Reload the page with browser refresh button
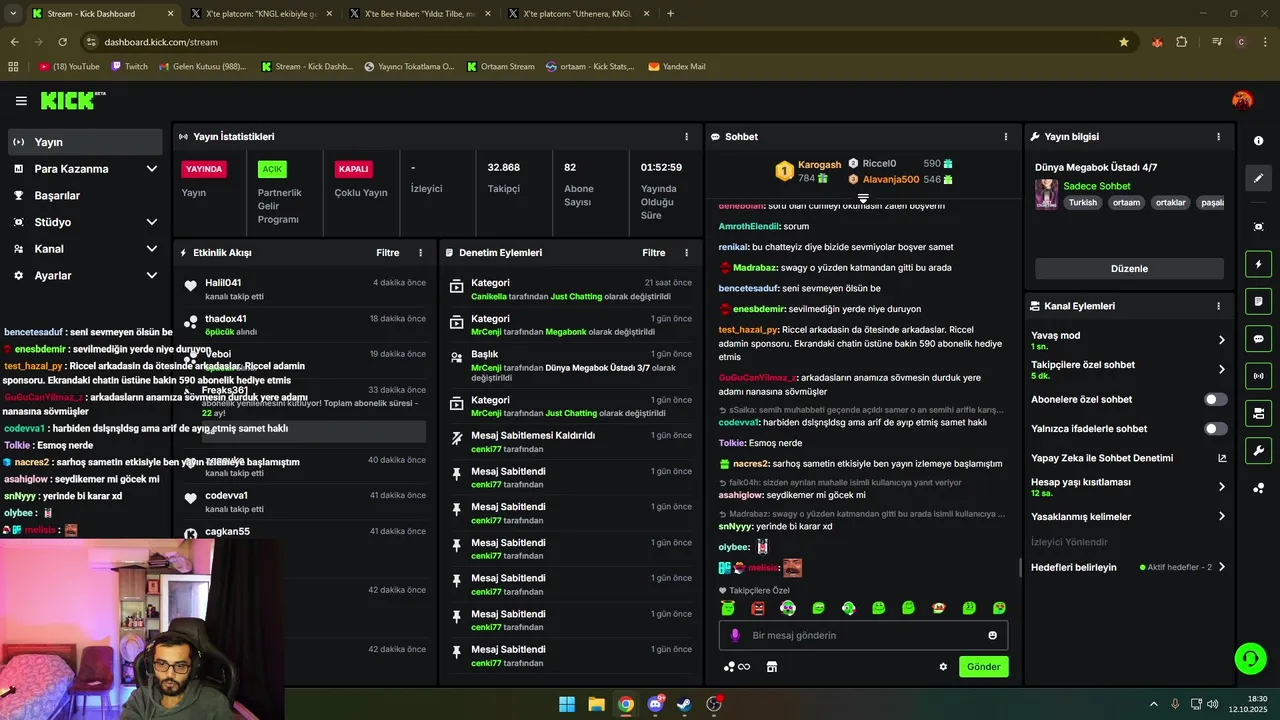This screenshot has height=720, width=1280. [62, 42]
